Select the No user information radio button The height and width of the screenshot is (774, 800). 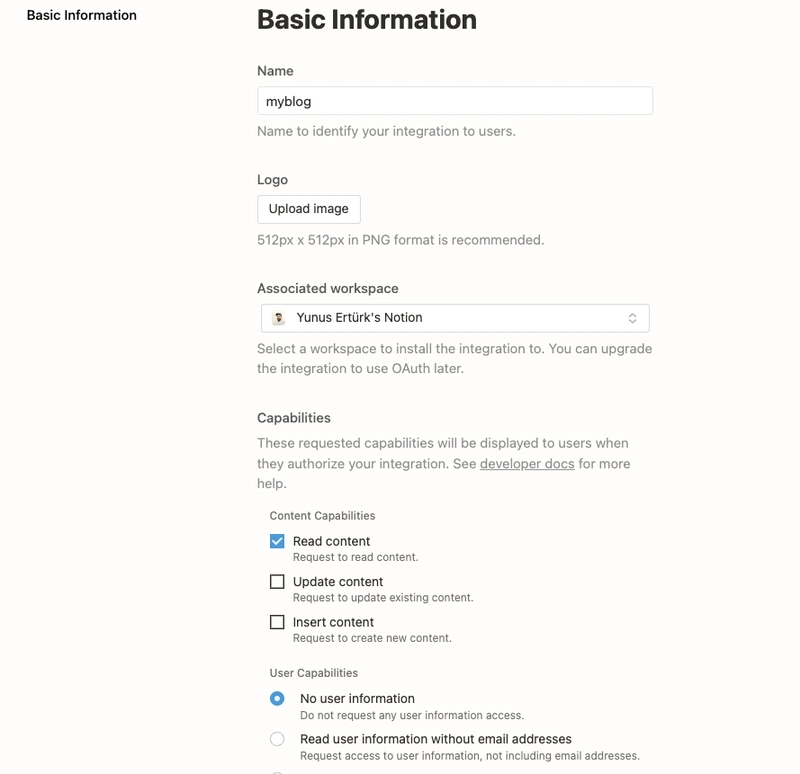click(x=277, y=699)
